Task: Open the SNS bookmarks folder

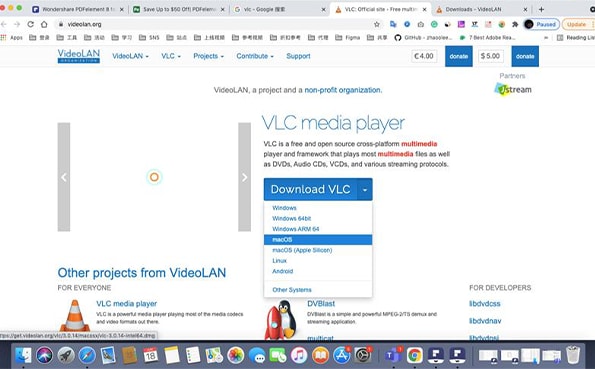Action: point(149,38)
